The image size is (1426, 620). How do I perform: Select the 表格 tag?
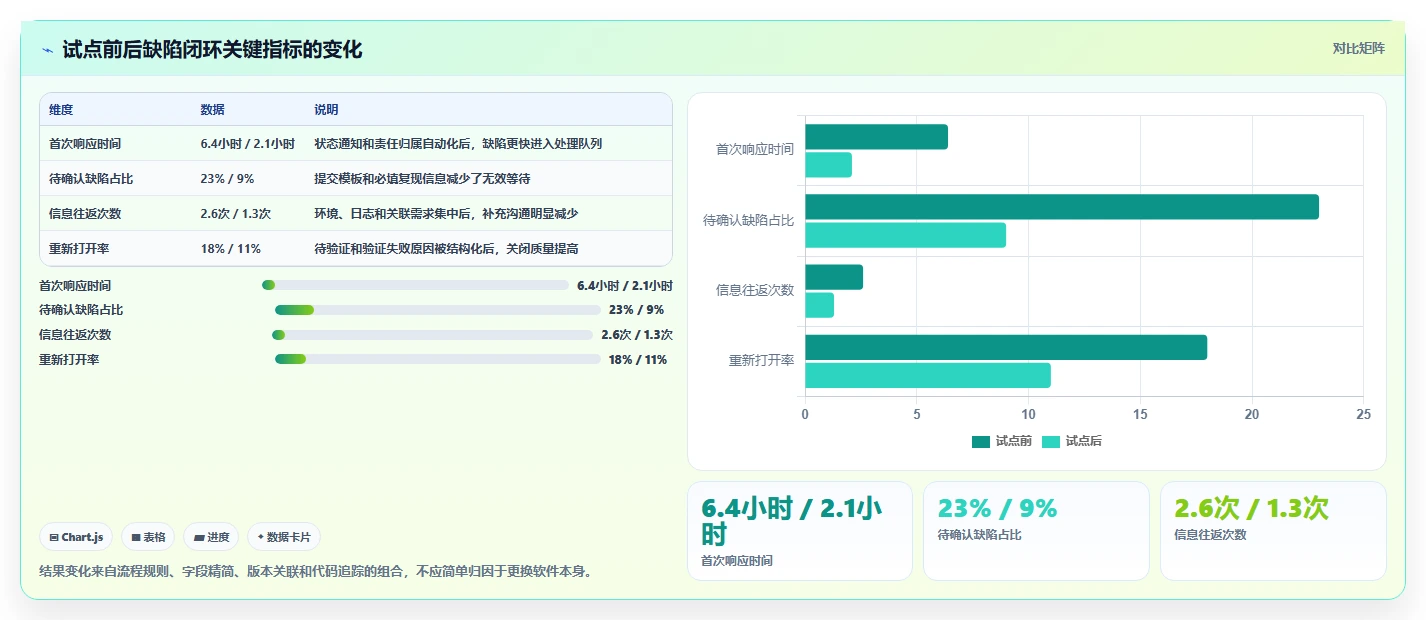[148, 537]
